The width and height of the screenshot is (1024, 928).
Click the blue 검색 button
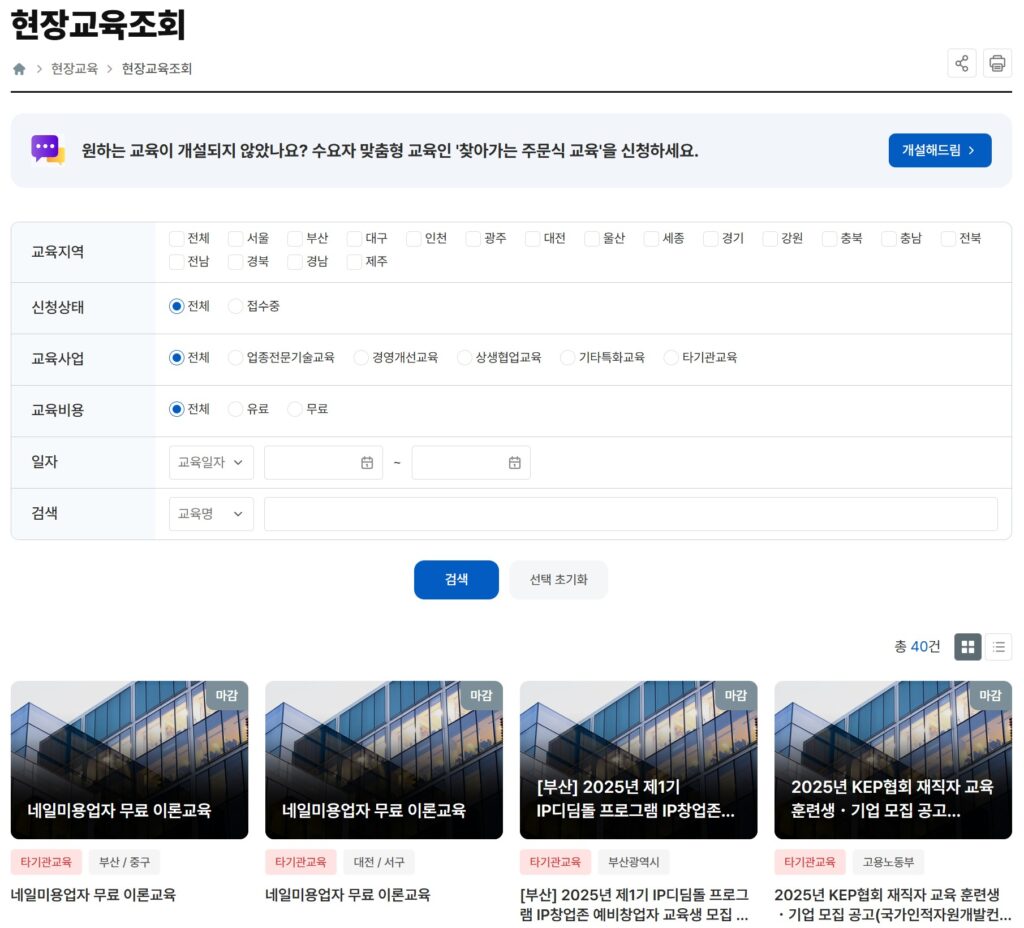point(456,579)
